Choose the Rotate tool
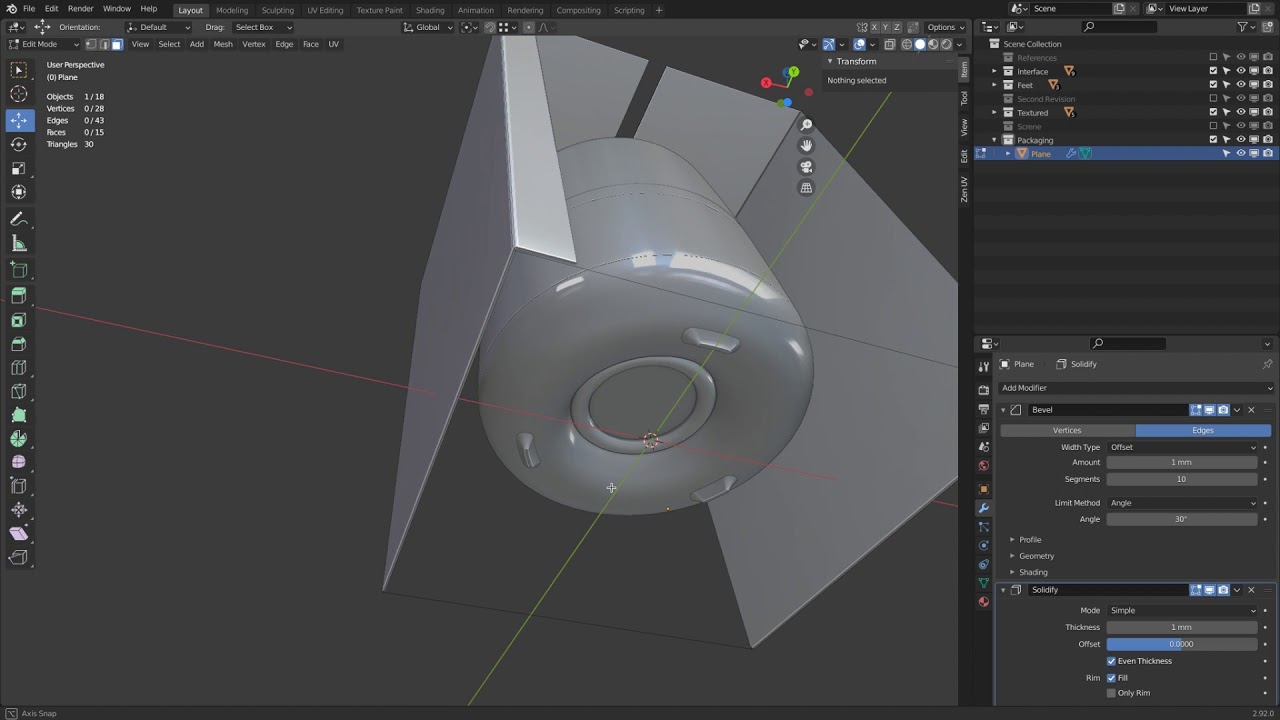 pos(18,145)
